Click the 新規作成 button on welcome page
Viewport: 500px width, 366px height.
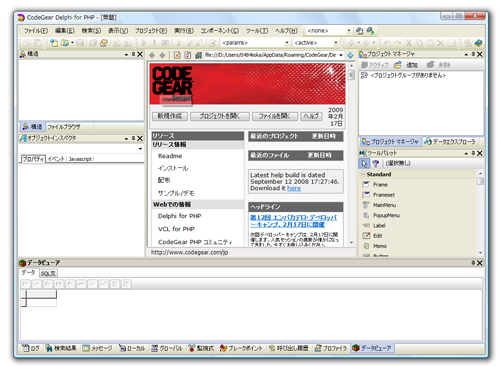point(169,116)
